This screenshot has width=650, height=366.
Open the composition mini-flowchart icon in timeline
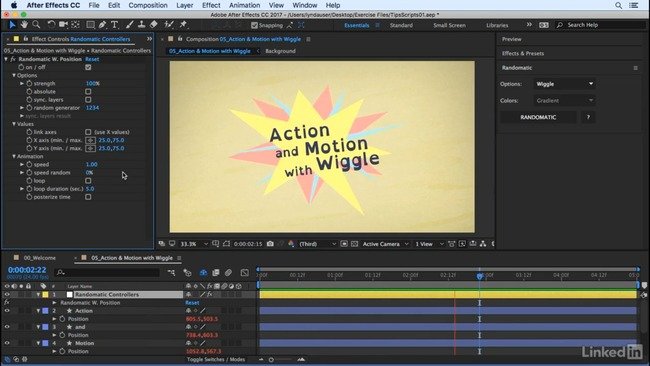[171, 272]
